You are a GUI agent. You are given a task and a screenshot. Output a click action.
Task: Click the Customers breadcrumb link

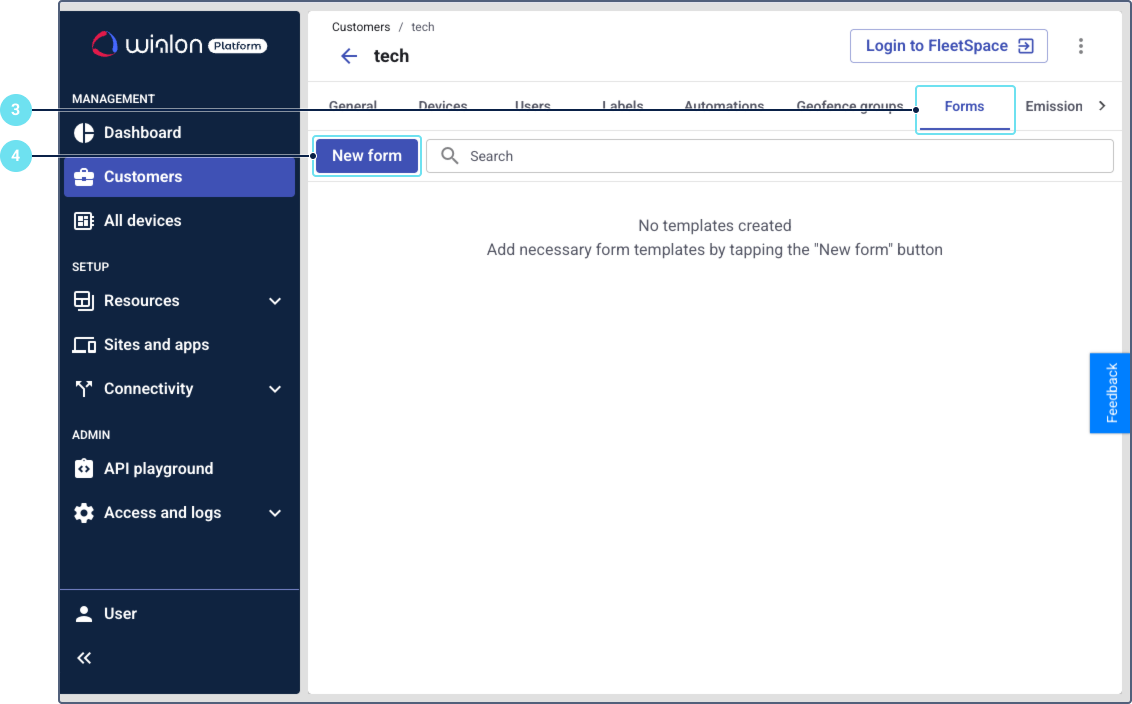point(361,27)
